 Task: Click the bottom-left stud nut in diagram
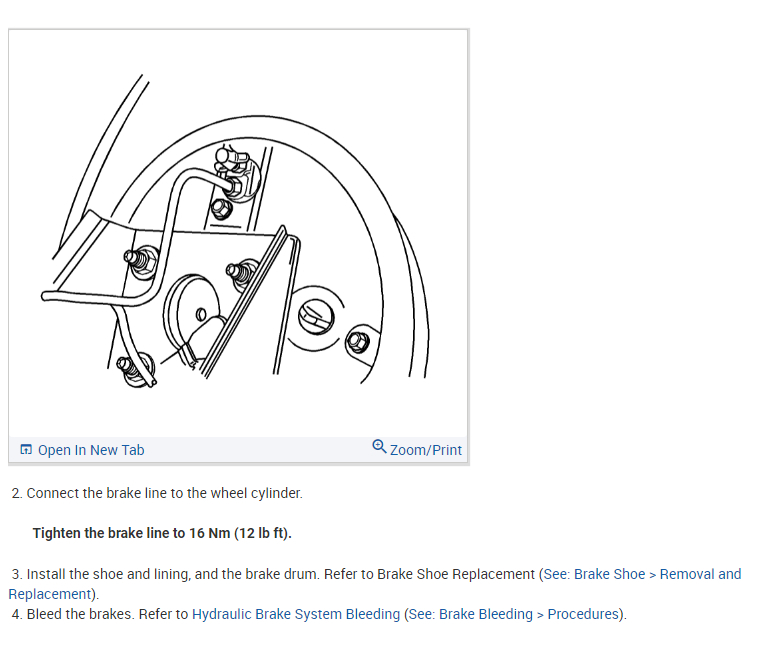pos(134,369)
